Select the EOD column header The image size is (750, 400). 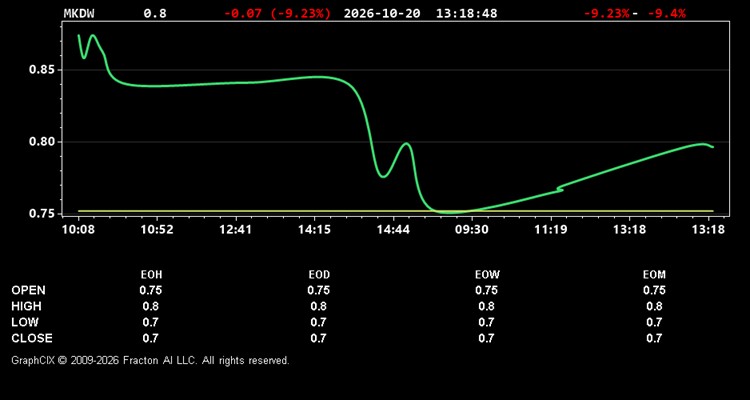319,275
